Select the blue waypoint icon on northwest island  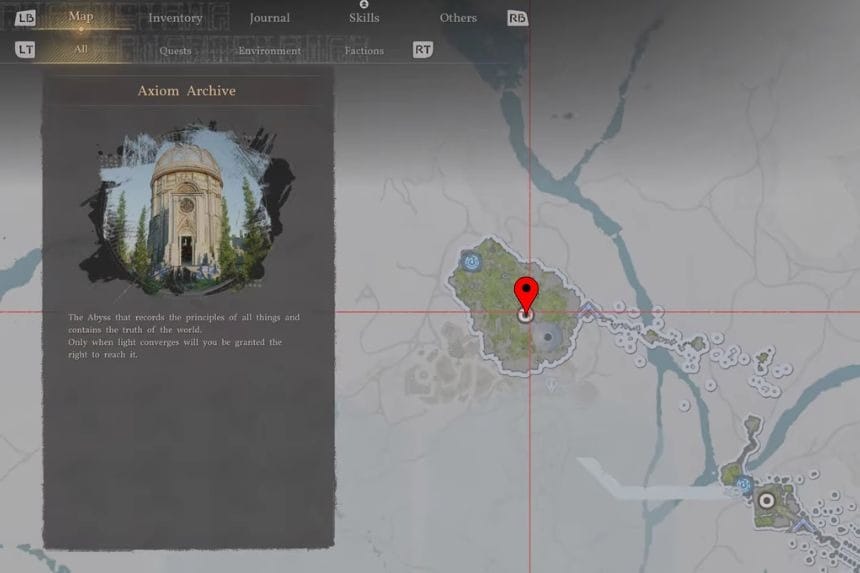tap(472, 262)
